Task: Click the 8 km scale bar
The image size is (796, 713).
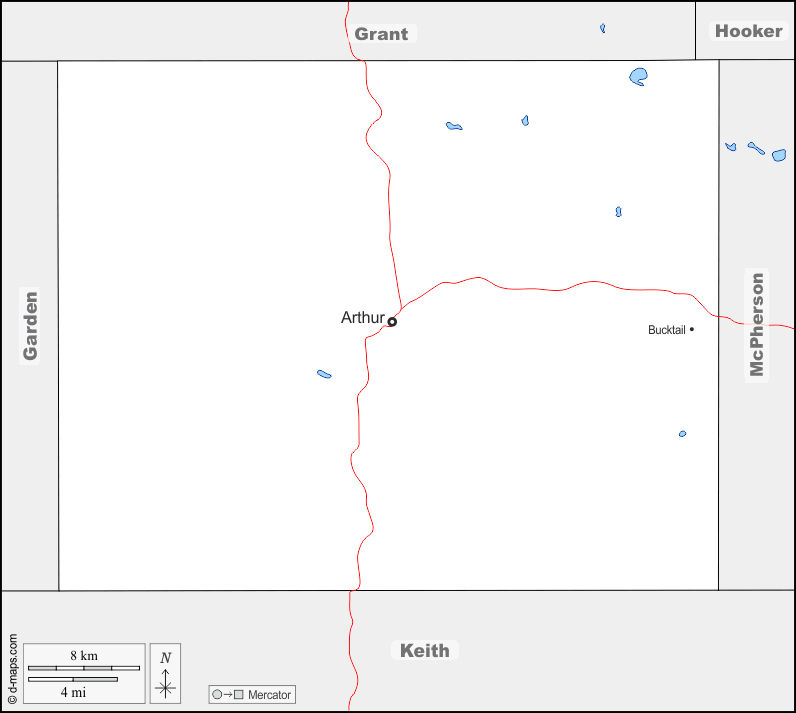Action: pyautogui.click(x=84, y=667)
